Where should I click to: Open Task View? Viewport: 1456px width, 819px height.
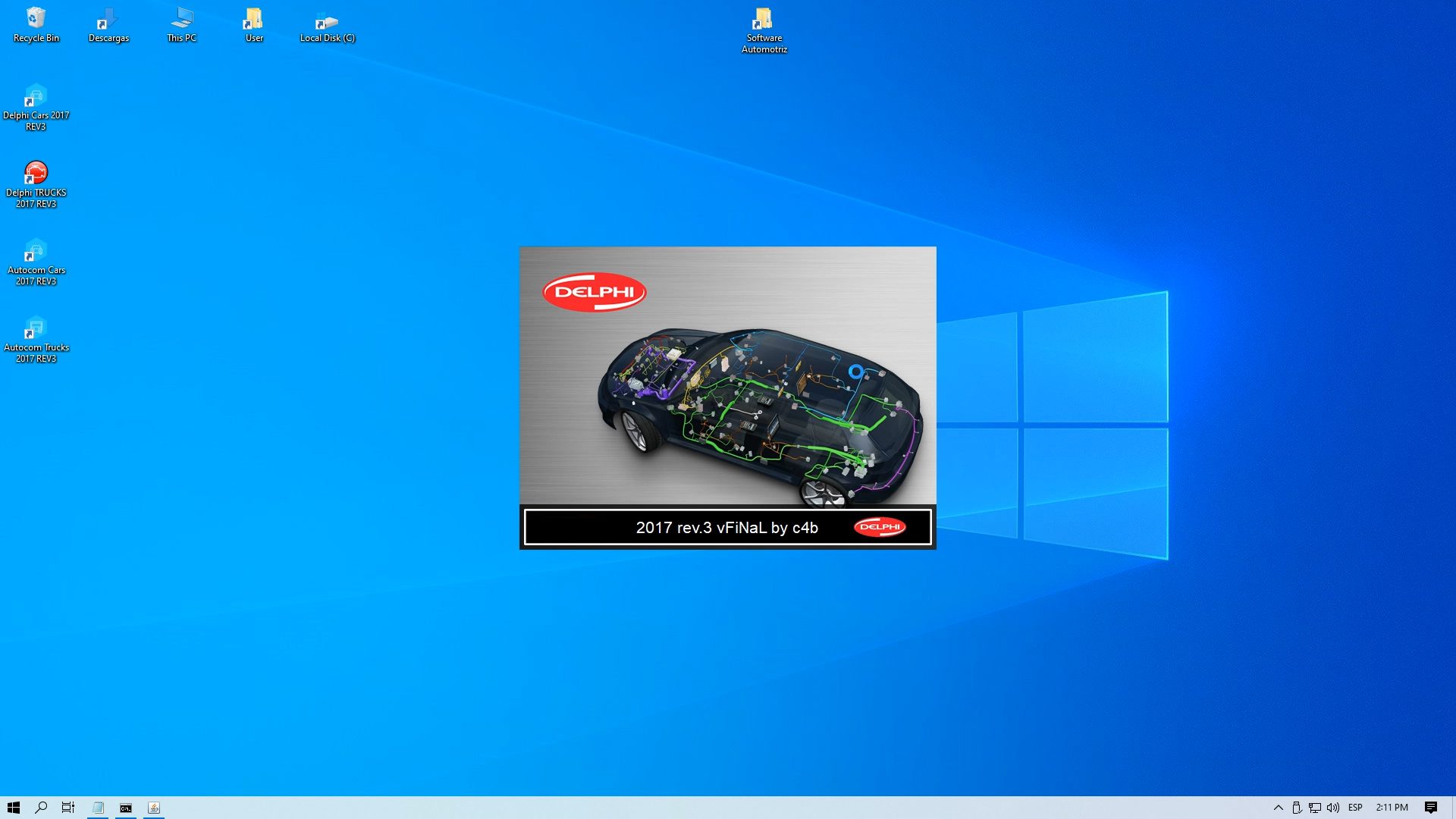(x=68, y=807)
